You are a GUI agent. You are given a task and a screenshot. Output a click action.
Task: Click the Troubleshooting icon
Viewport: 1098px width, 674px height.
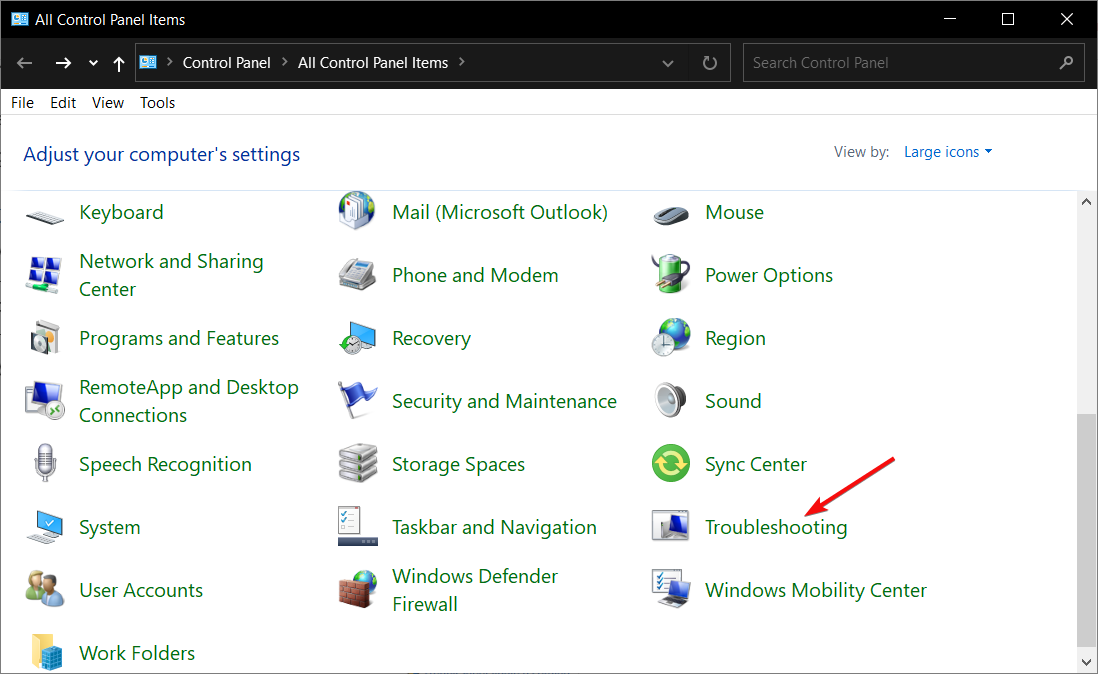pos(670,526)
